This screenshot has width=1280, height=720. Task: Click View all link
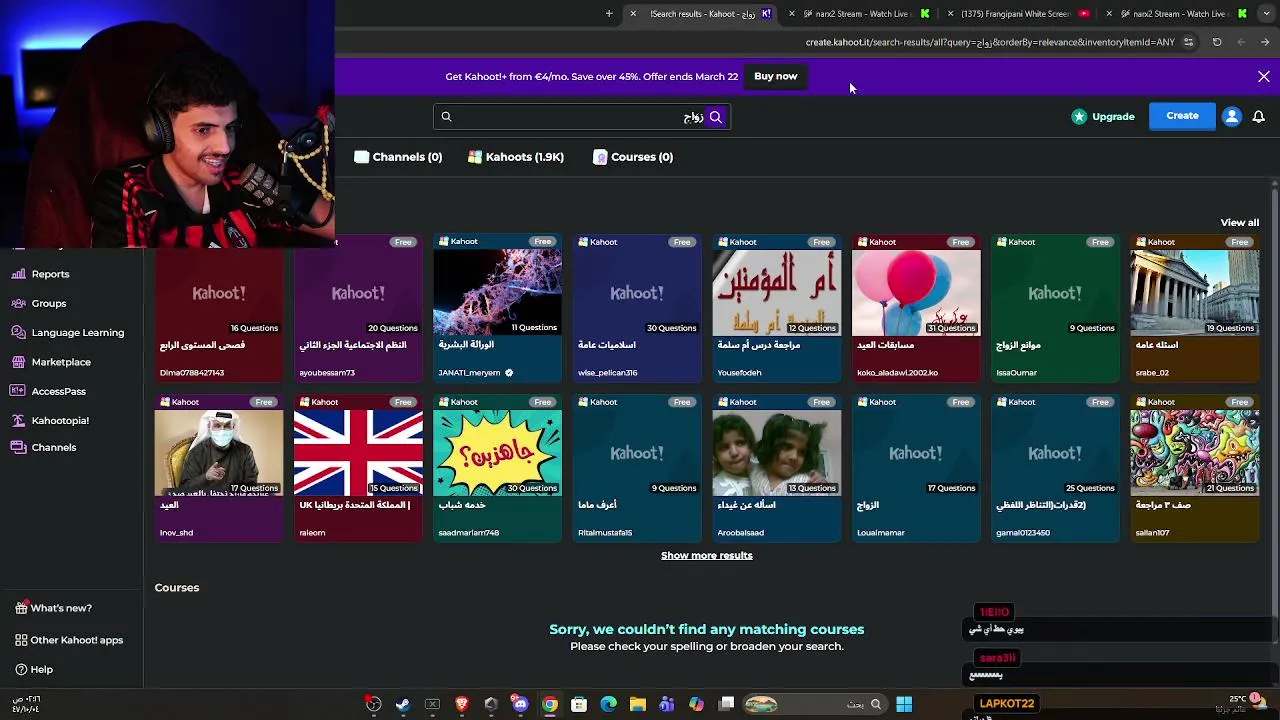[x=1239, y=222]
